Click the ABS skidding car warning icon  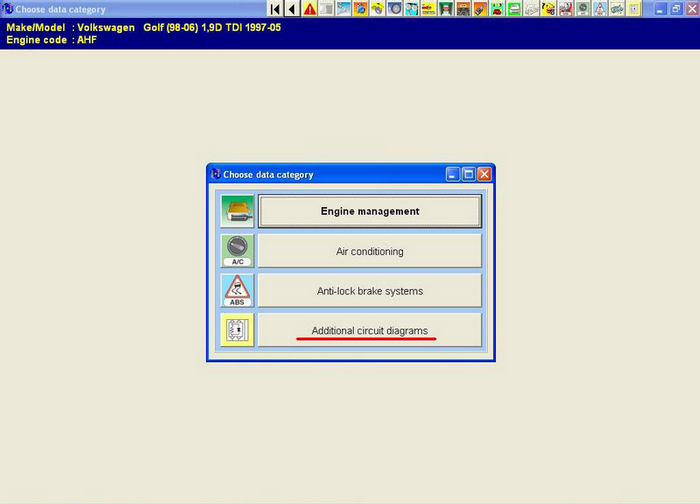[x=238, y=290]
